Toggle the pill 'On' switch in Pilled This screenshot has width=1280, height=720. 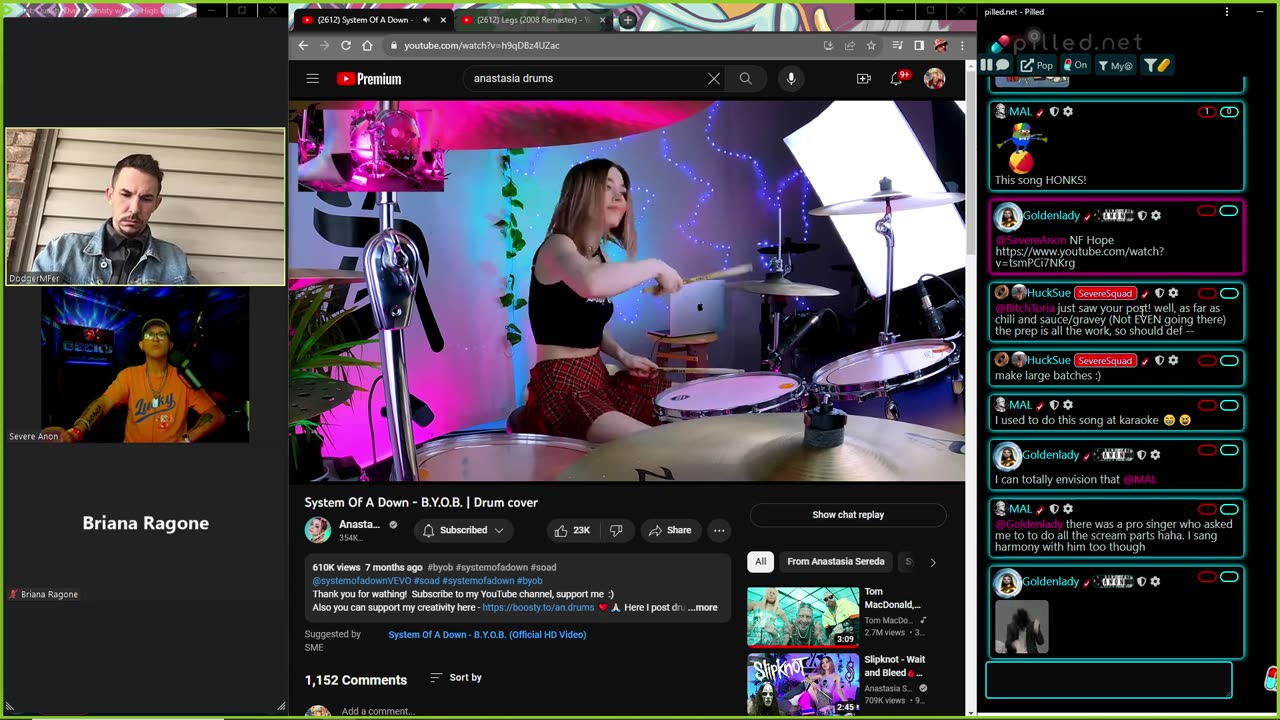(x=1076, y=65)
